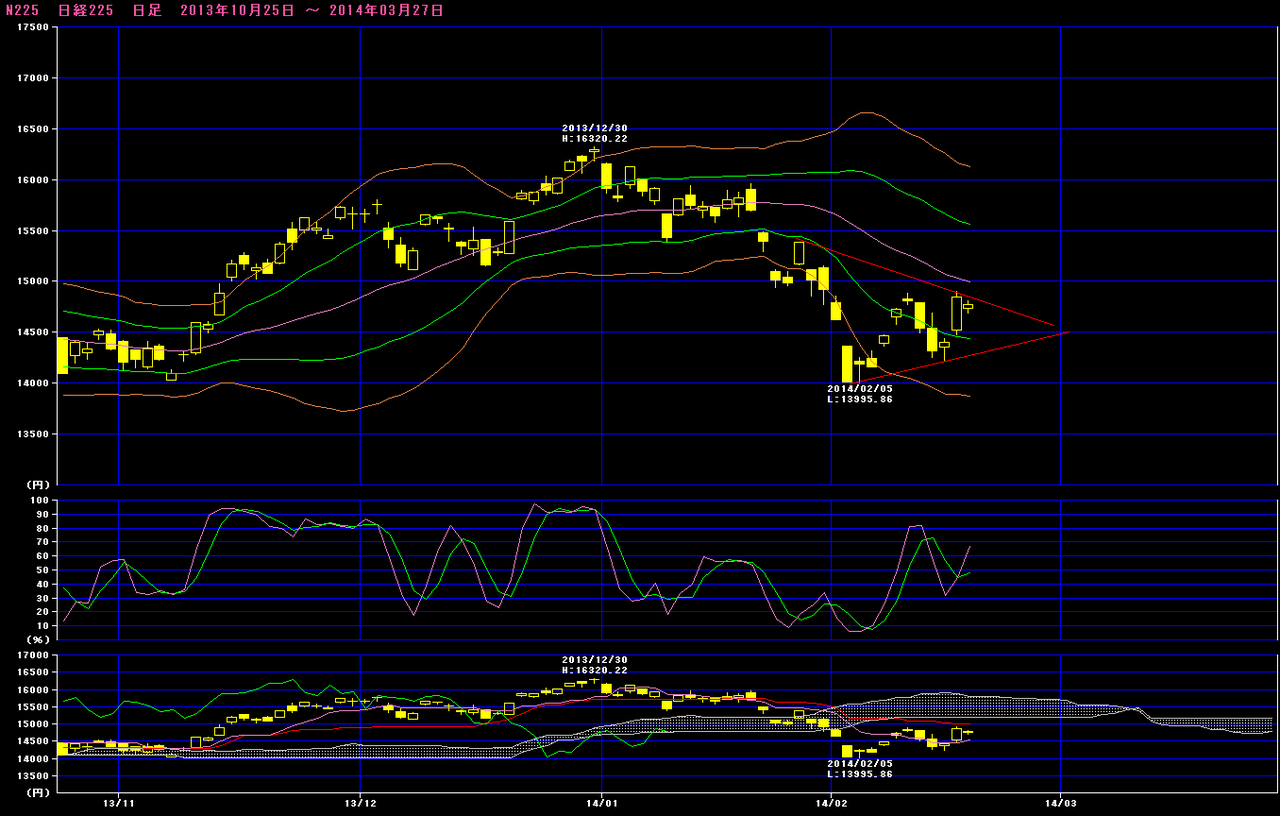Click the 90 label on the oscillator axis
The image size is (1280, 816).
coord(42,514)
